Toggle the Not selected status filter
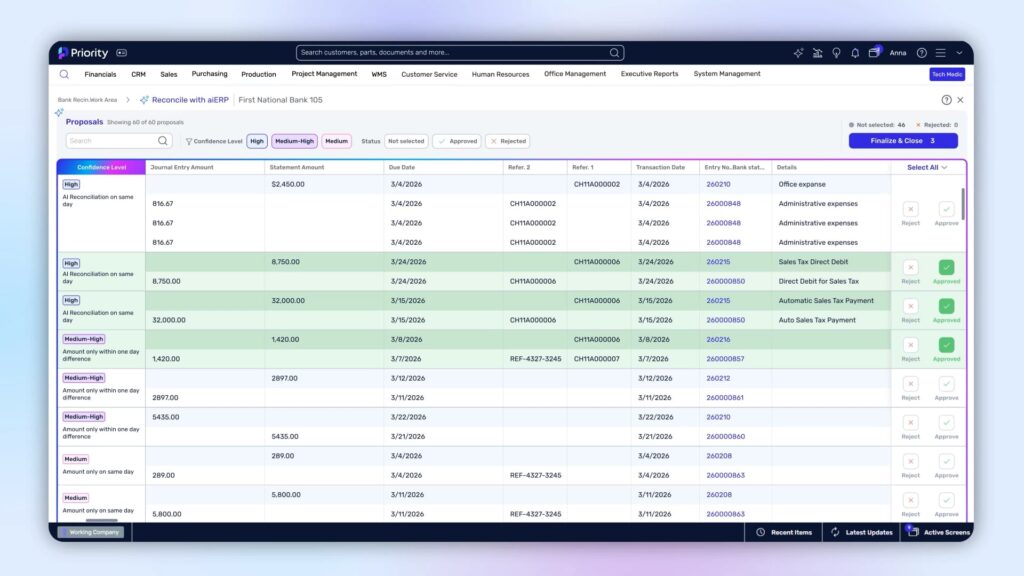The image size is (1024, 576). click(406, 141)
